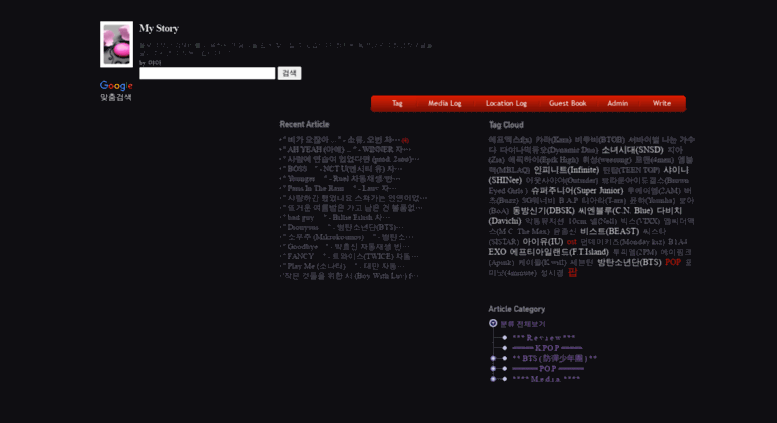Open the Mikrokosmos recent article

pos(348,237)
